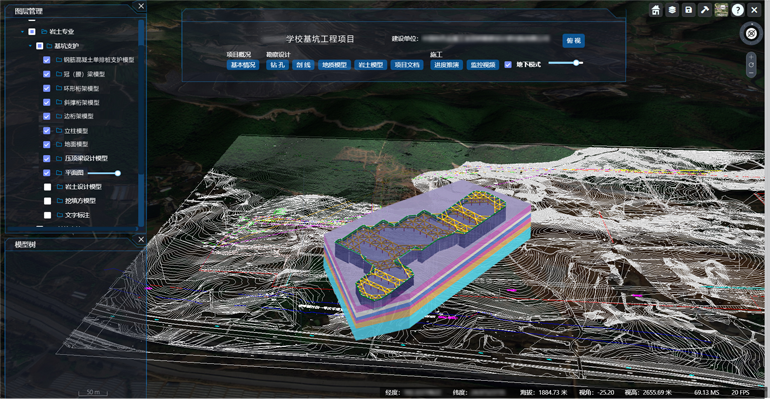Collapse the 岩土专业 tree node

tap(22, 31)
